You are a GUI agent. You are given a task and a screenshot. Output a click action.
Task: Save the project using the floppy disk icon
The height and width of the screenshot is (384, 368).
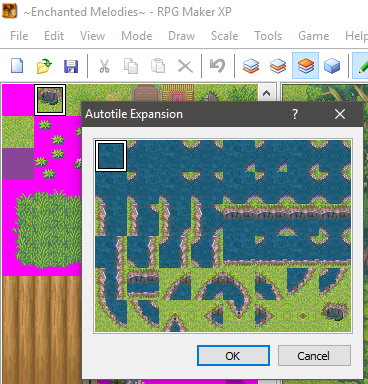[x=71, y=66]
